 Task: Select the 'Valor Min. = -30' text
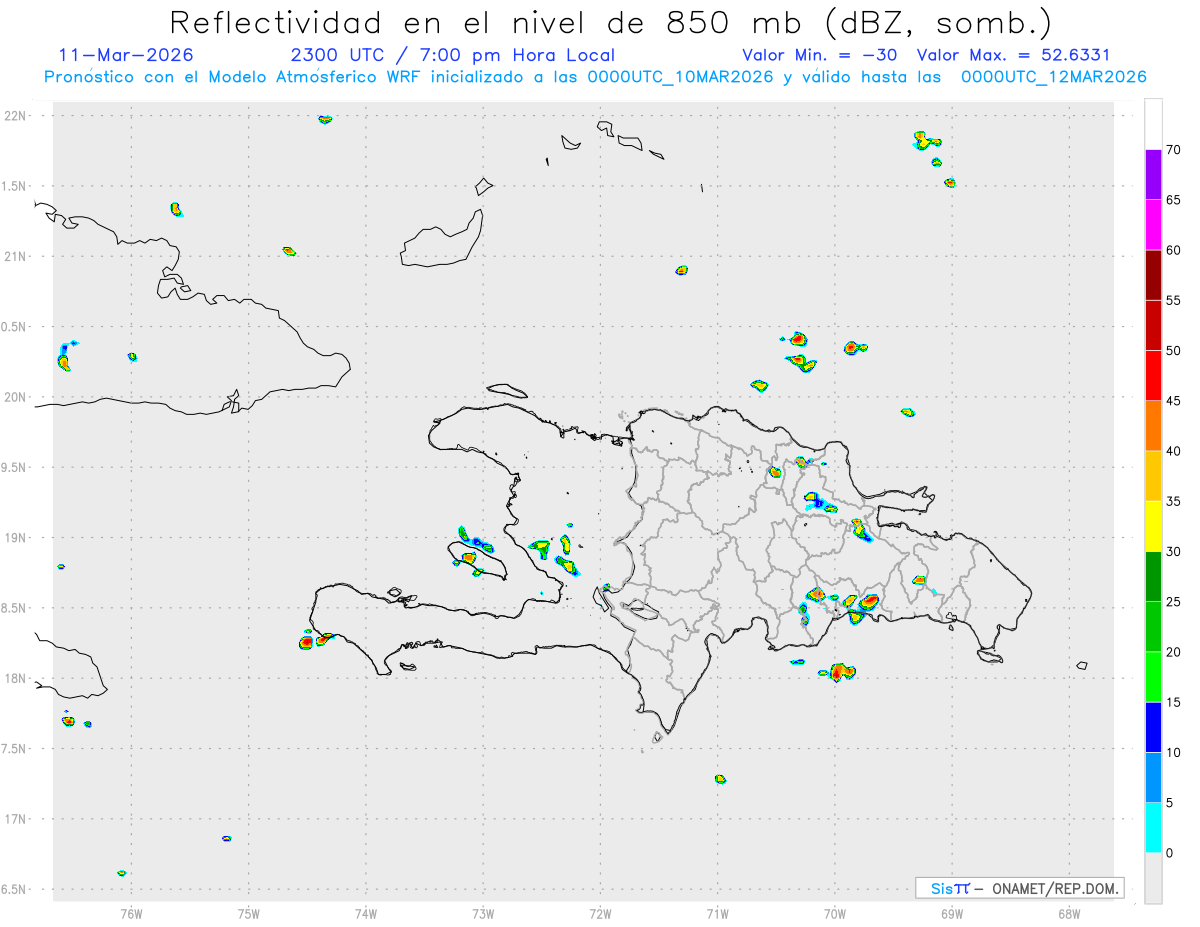point(820,55)
